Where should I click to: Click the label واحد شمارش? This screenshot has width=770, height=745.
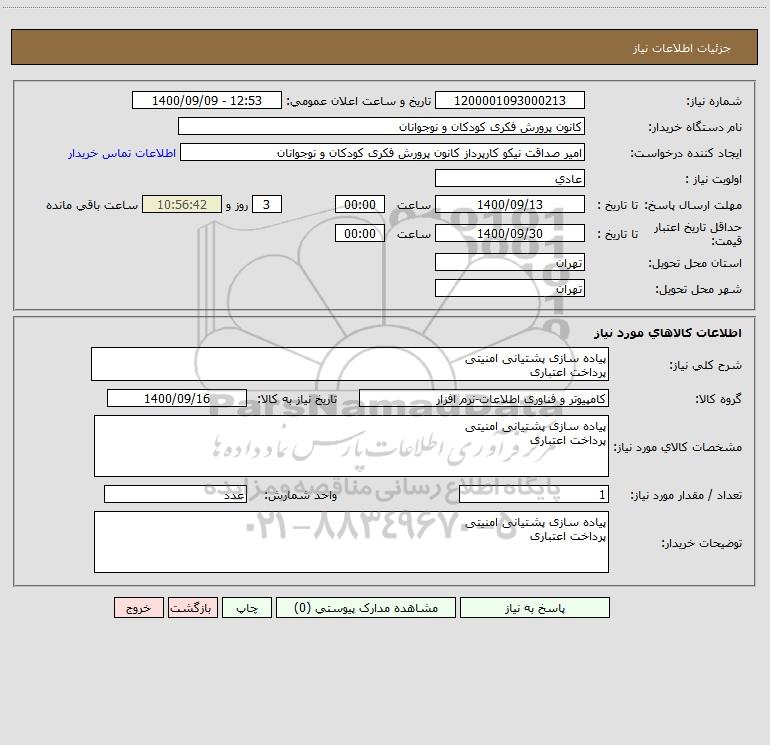[x=301, y=495]
